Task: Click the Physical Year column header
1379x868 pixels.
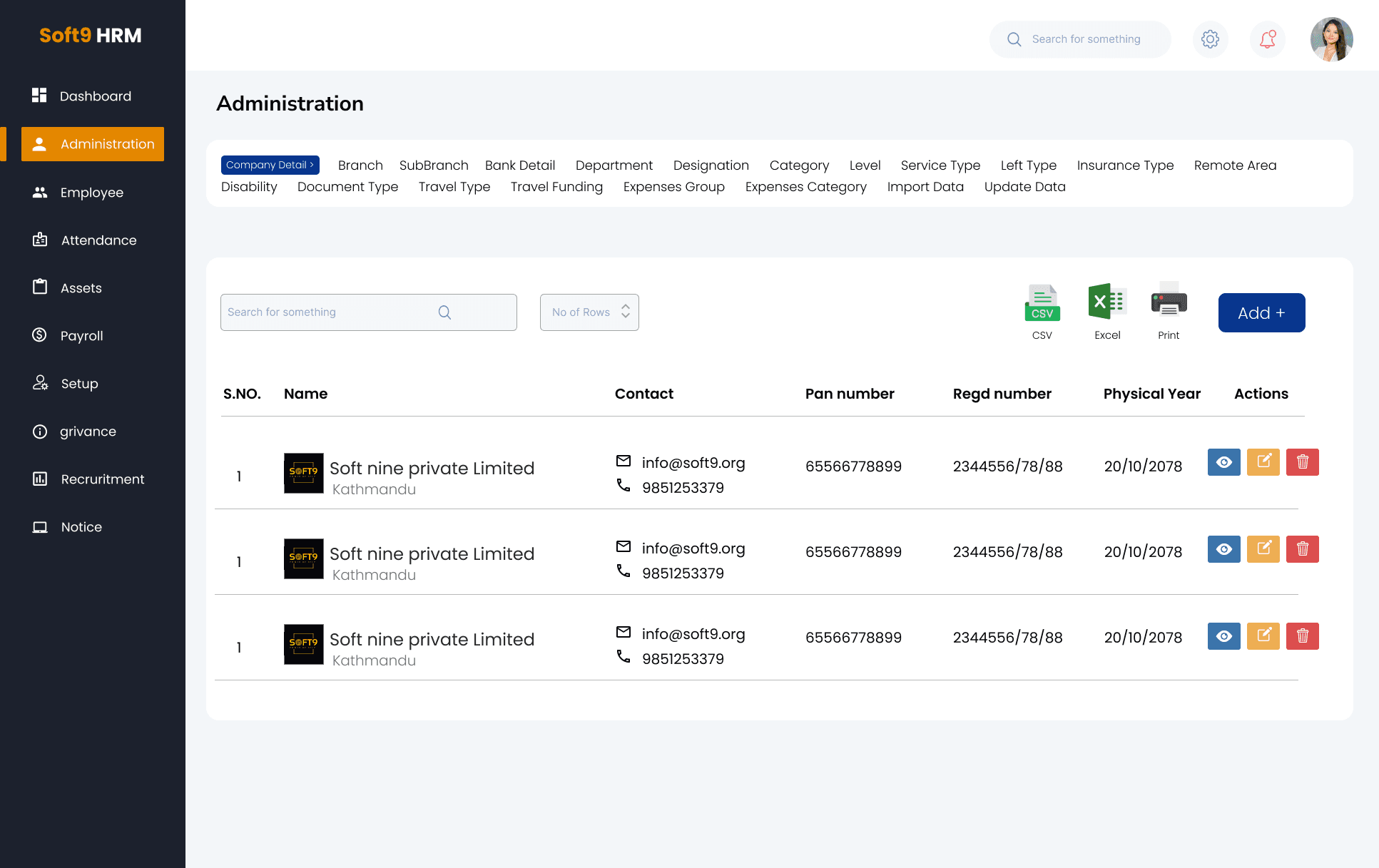Action: tap(1151, 394)
